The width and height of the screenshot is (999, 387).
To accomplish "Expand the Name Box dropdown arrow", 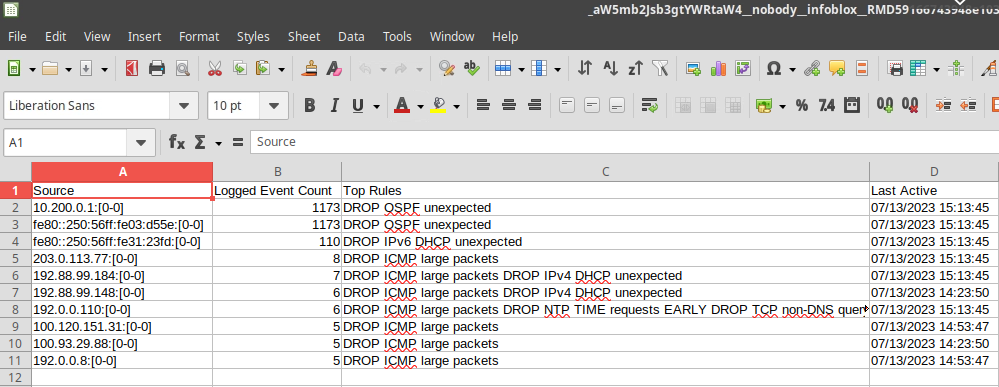I will click(x=140, y=142).
